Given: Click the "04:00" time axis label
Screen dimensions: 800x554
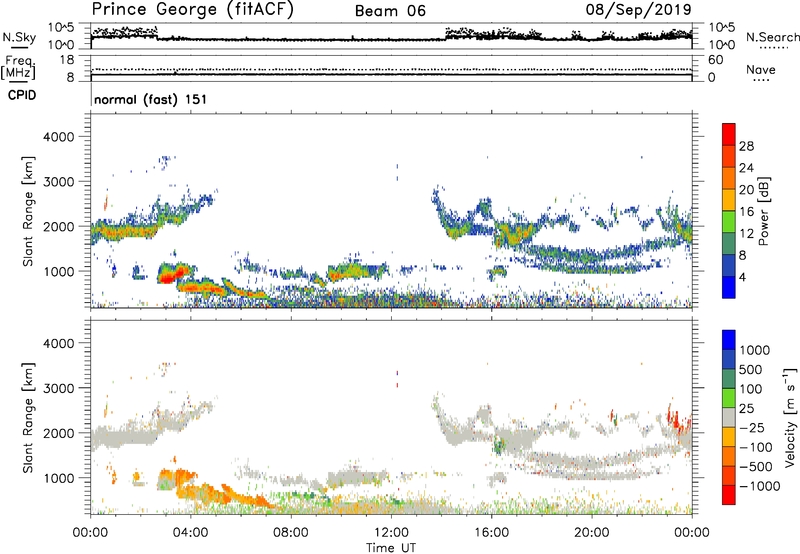Looking at the screenshot, I should pos(190,533).
